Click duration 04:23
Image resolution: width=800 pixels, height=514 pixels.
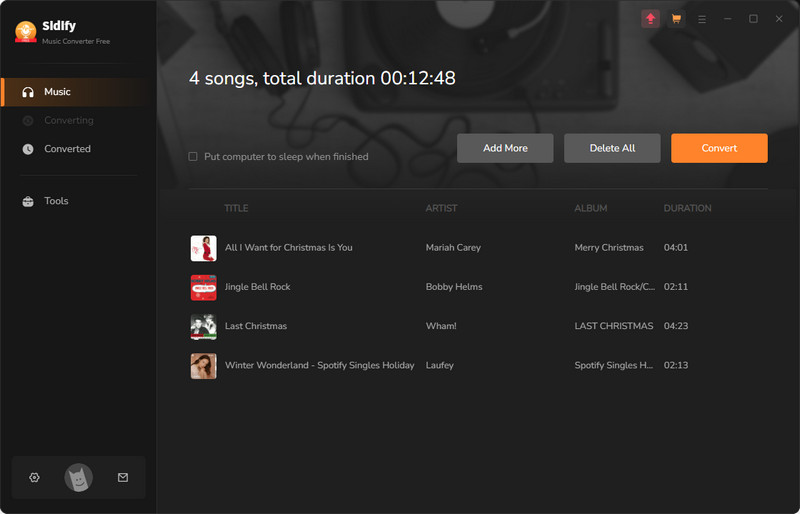(676, 326)
